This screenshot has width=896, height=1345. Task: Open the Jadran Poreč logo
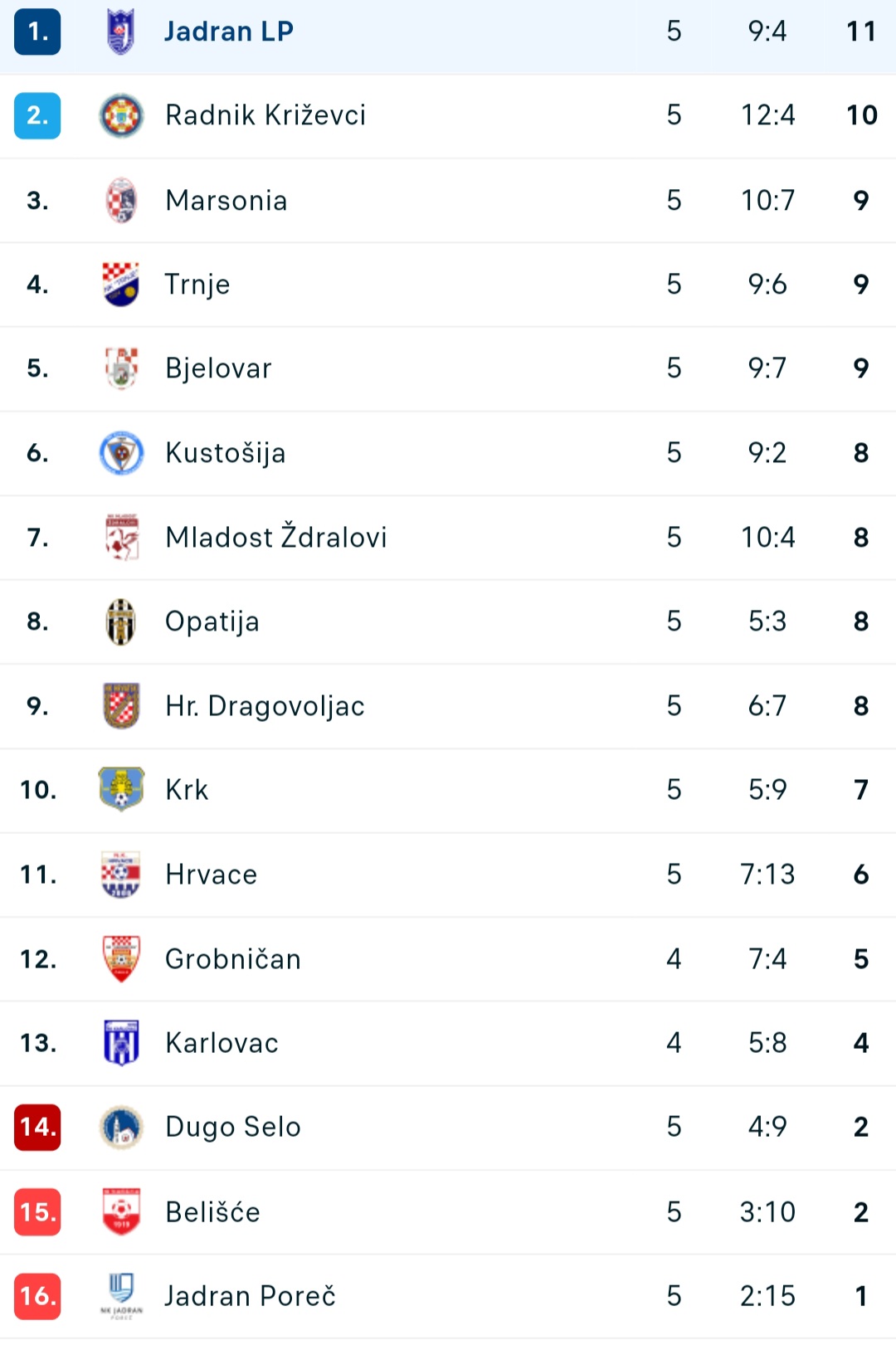coord(121,1296)
